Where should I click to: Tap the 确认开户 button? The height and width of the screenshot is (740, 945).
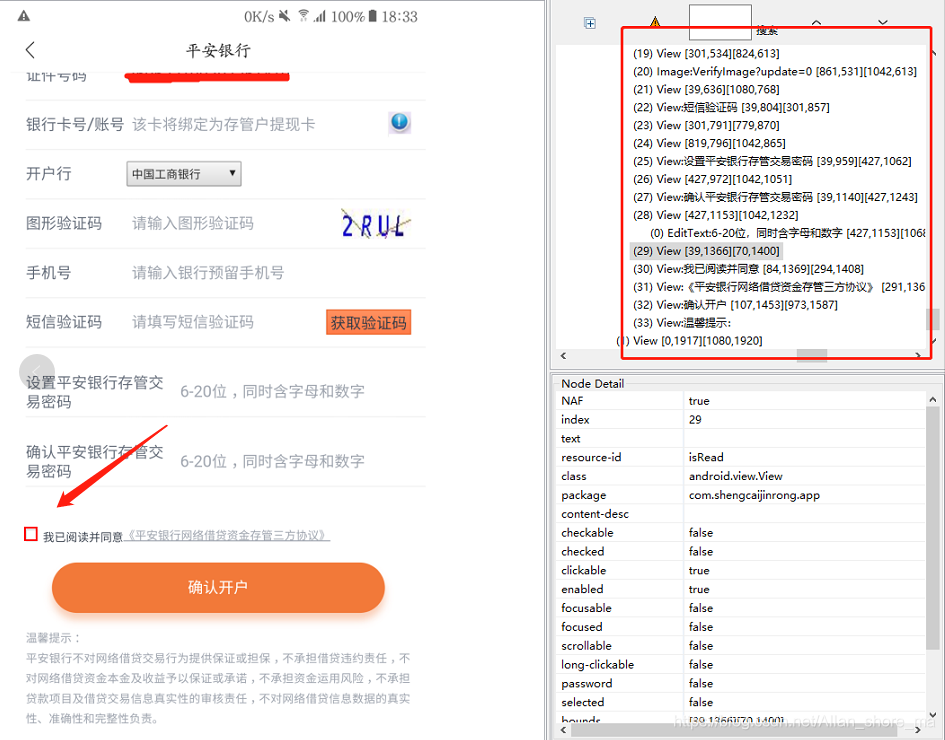[218, 588]
